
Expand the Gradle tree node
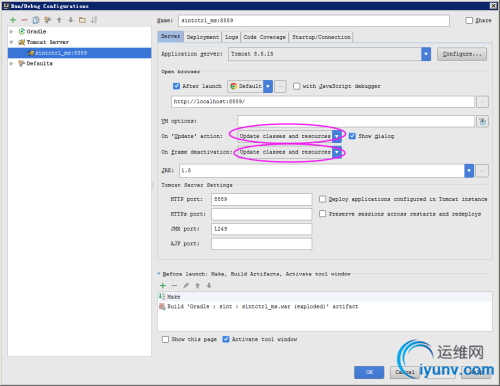point(11,31)
